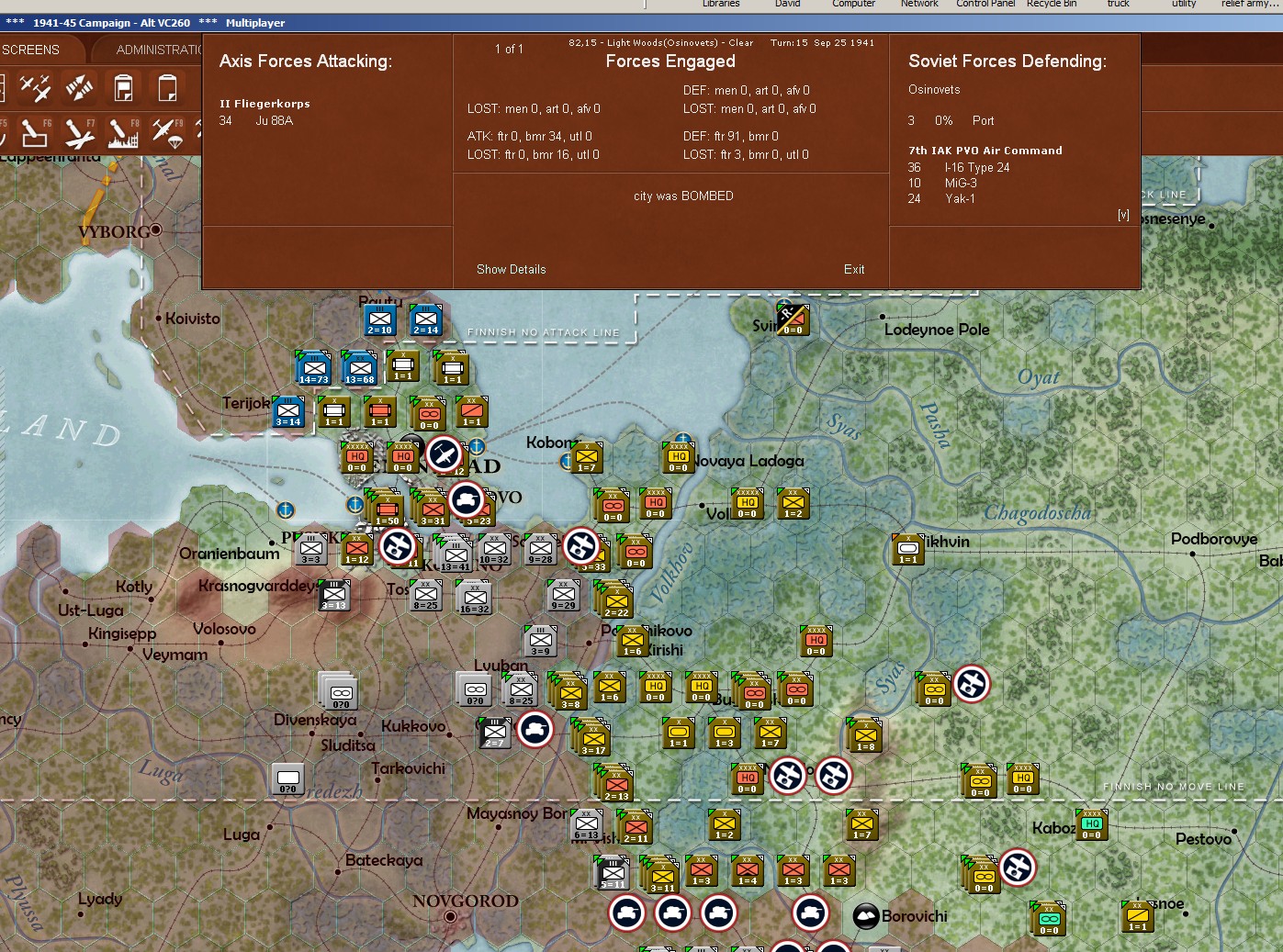Select F8 bomb city air mission mode
Screen dimensions: 1283x952
pyautogui.click(x=123, y=134)
